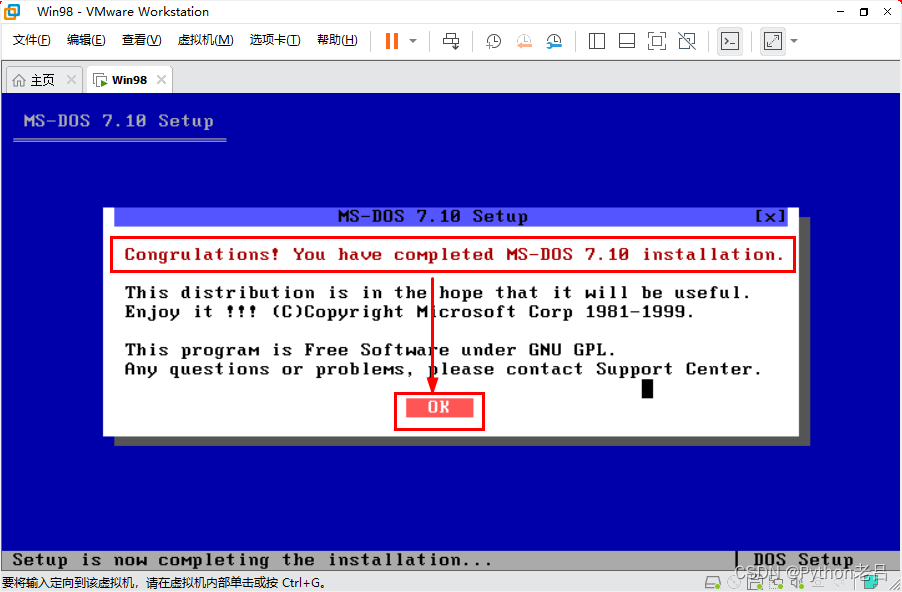Click the network adapter status bar icon
This screenshot has height=592, width=902.
click(x=776, y=583)
